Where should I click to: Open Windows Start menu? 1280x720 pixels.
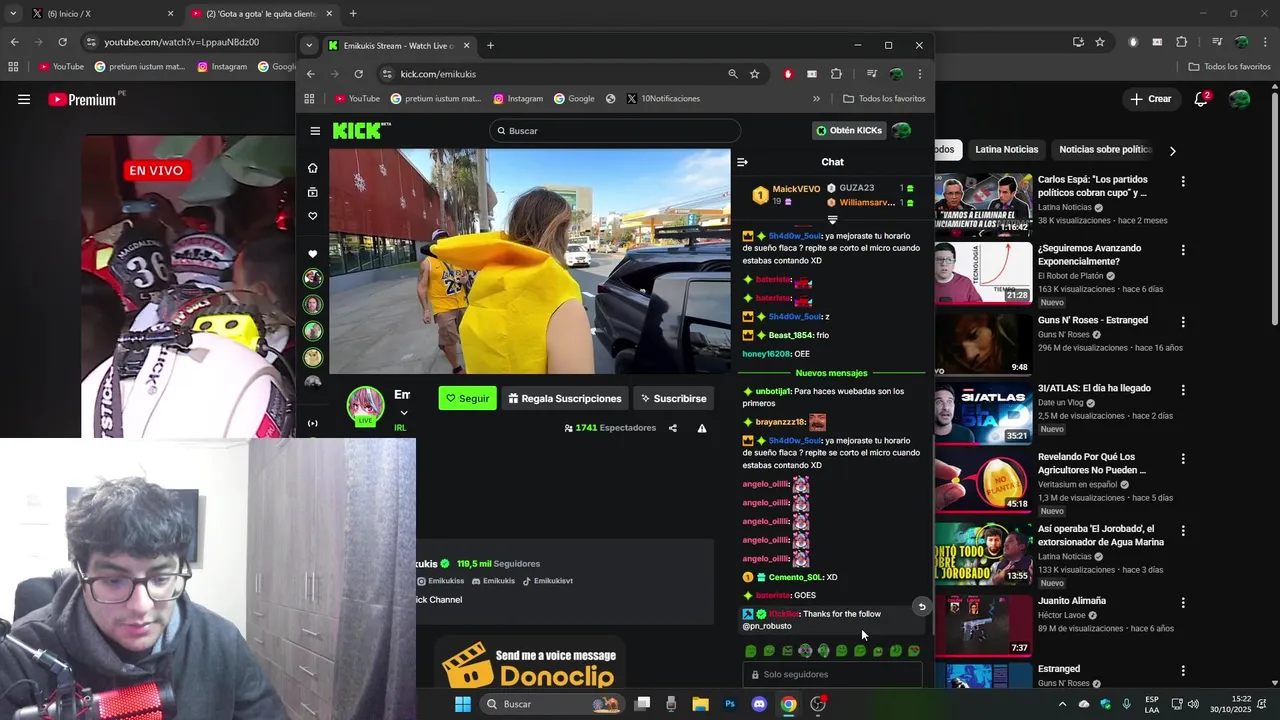463,704
